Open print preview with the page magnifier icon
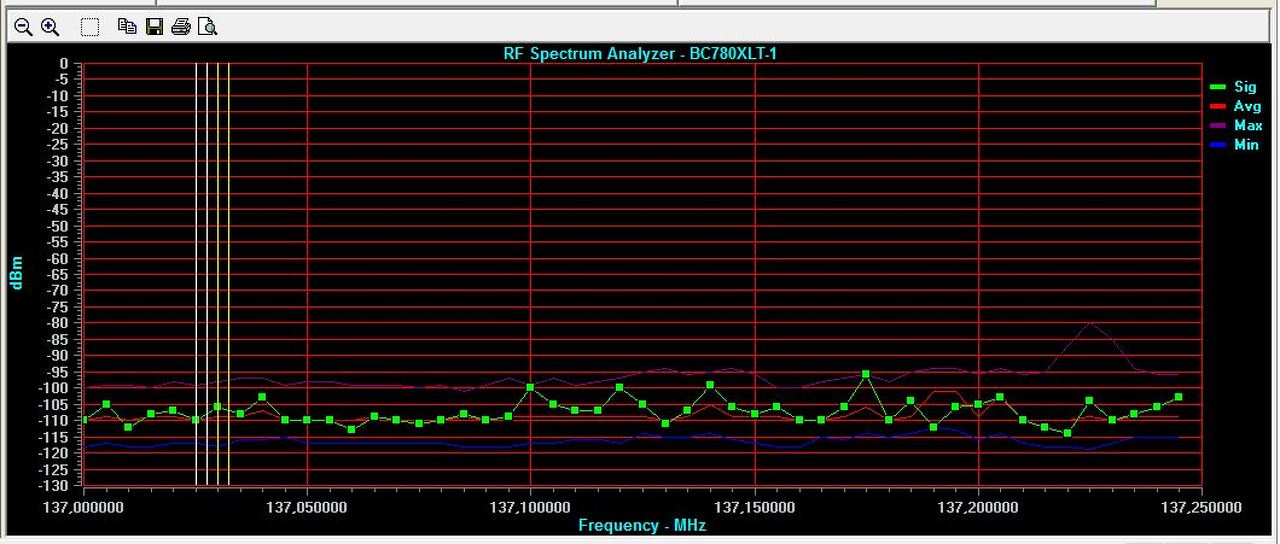 pyautogui.click(x=207, y=27)
